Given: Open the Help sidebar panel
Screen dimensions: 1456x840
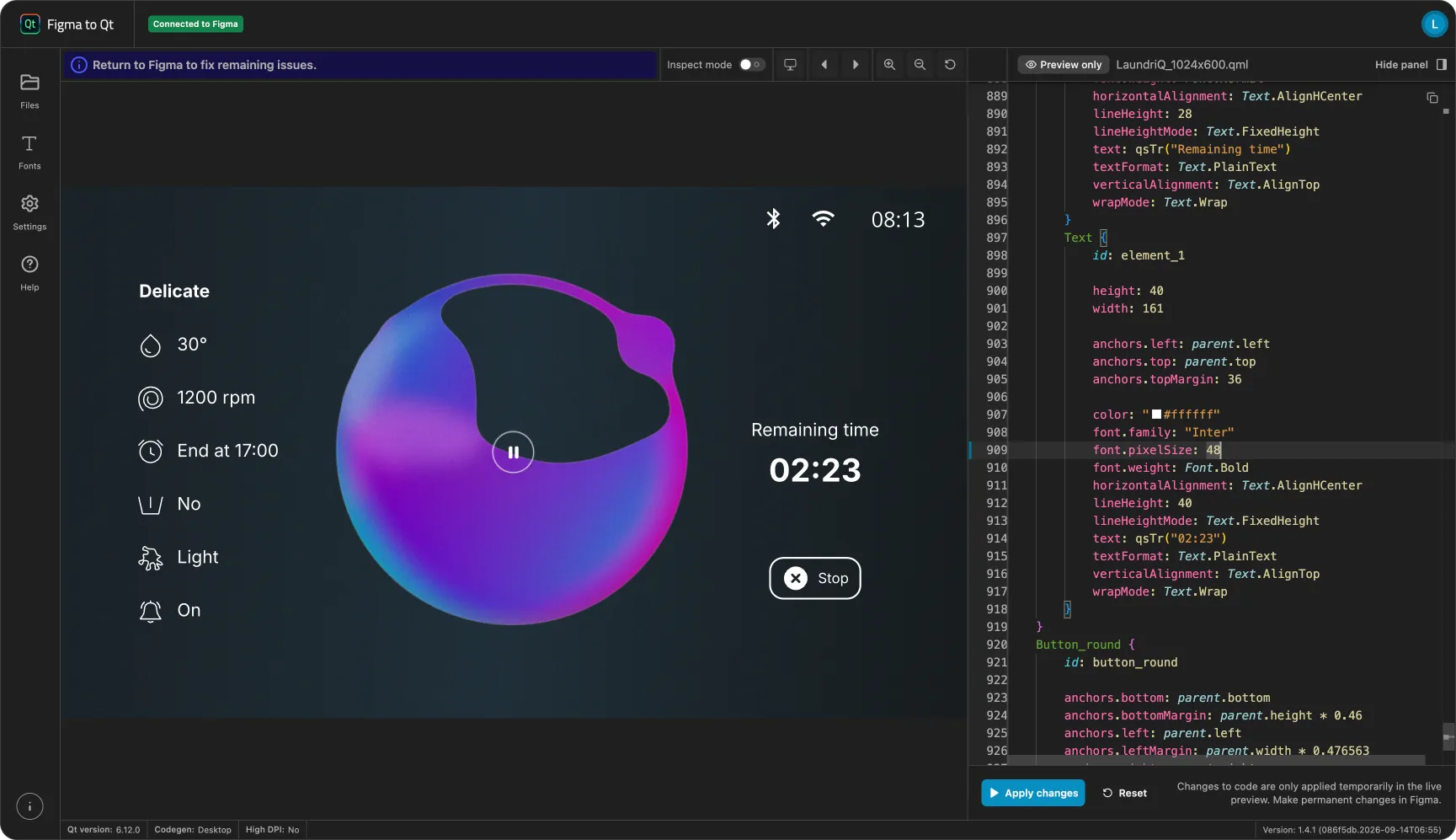Looking at the screenshot, I should 29,273.
